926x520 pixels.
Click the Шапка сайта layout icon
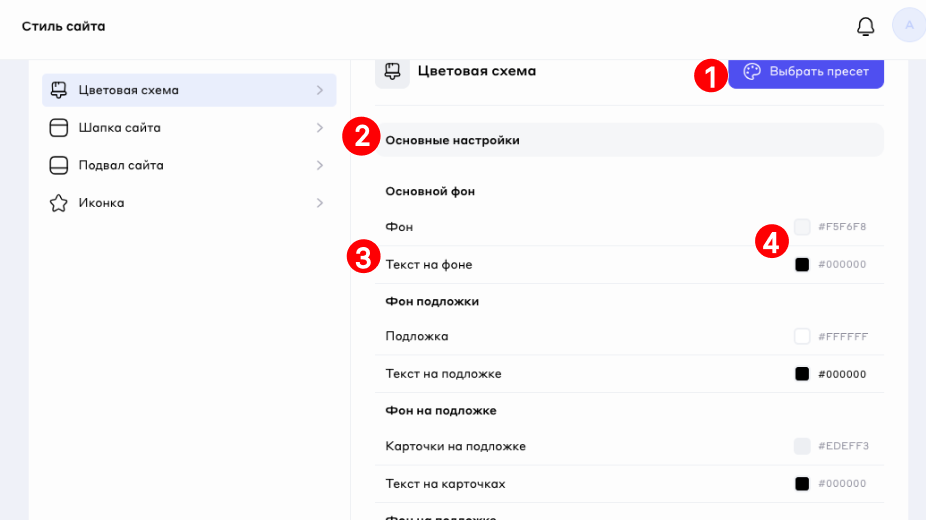click(59, 128)
